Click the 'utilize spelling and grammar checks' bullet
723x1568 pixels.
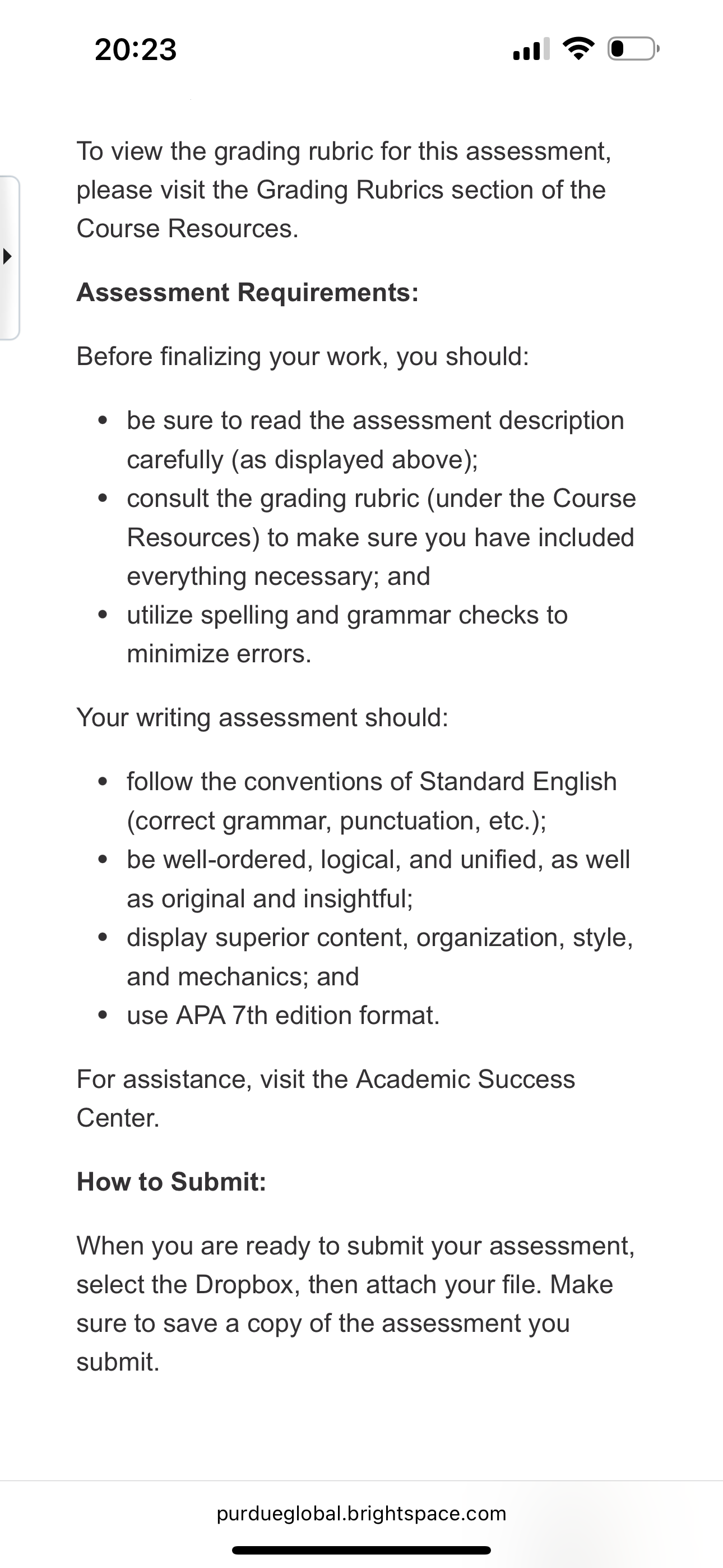pyautogui.click(x=347, y=634)
